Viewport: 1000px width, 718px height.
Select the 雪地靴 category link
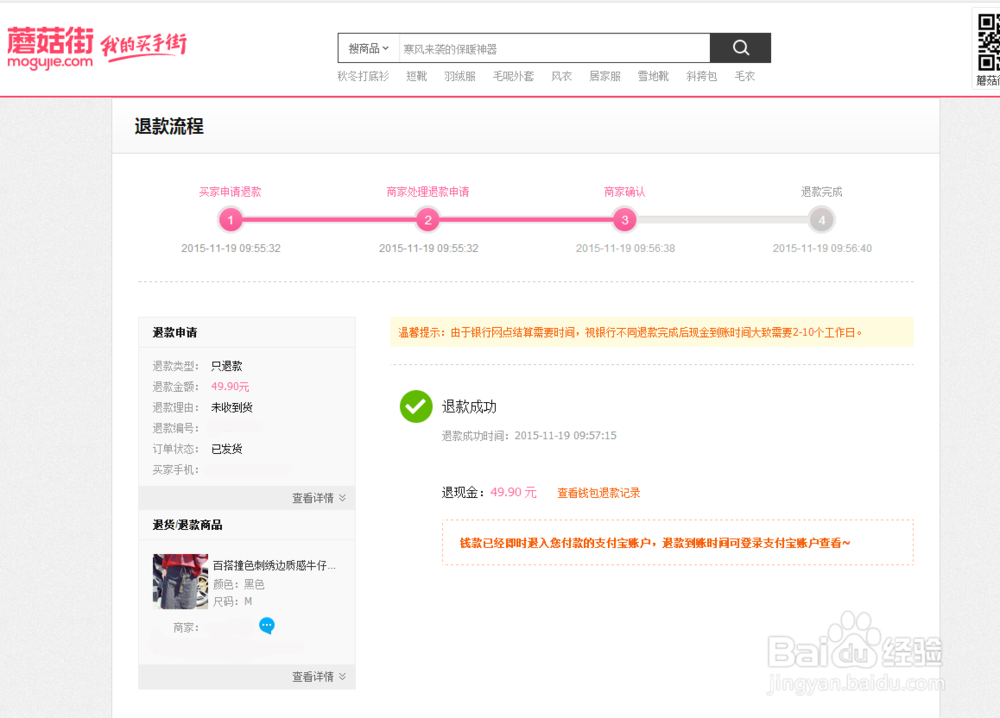coord(653,75)
